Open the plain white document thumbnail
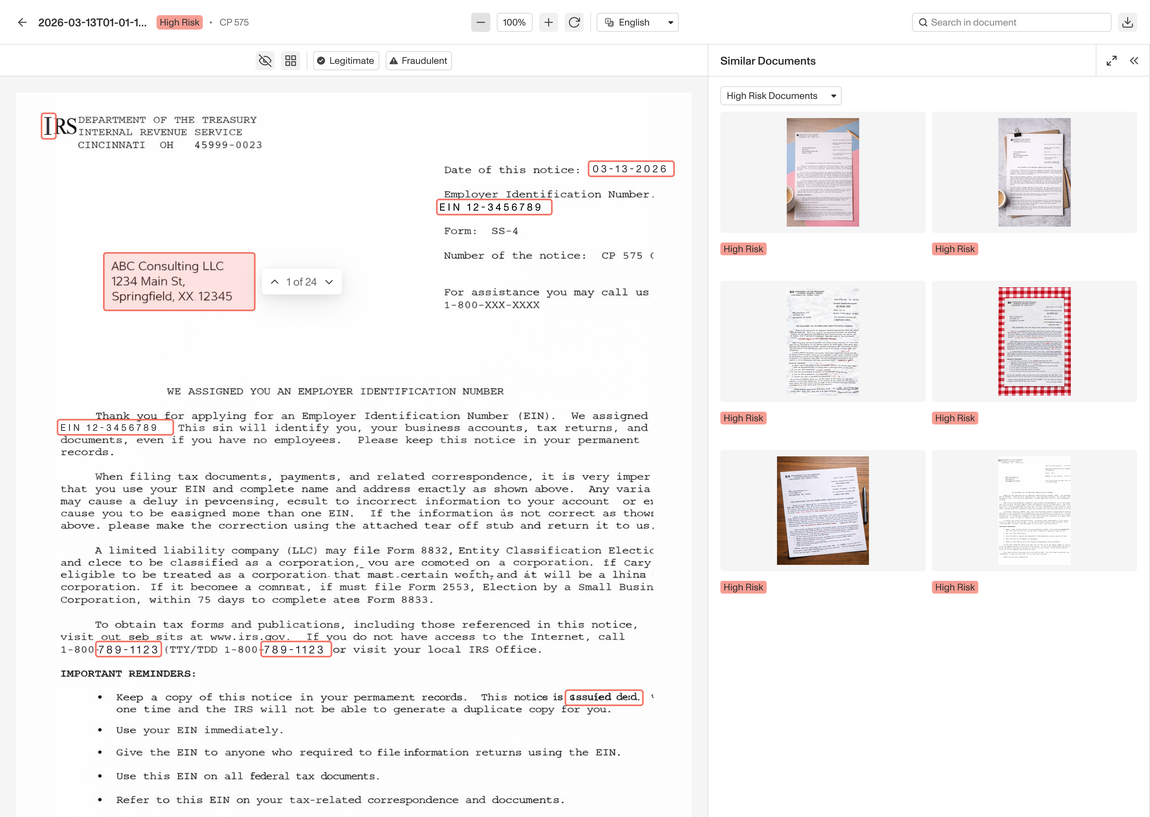1150x817 pixels. tap(1034, 510)
